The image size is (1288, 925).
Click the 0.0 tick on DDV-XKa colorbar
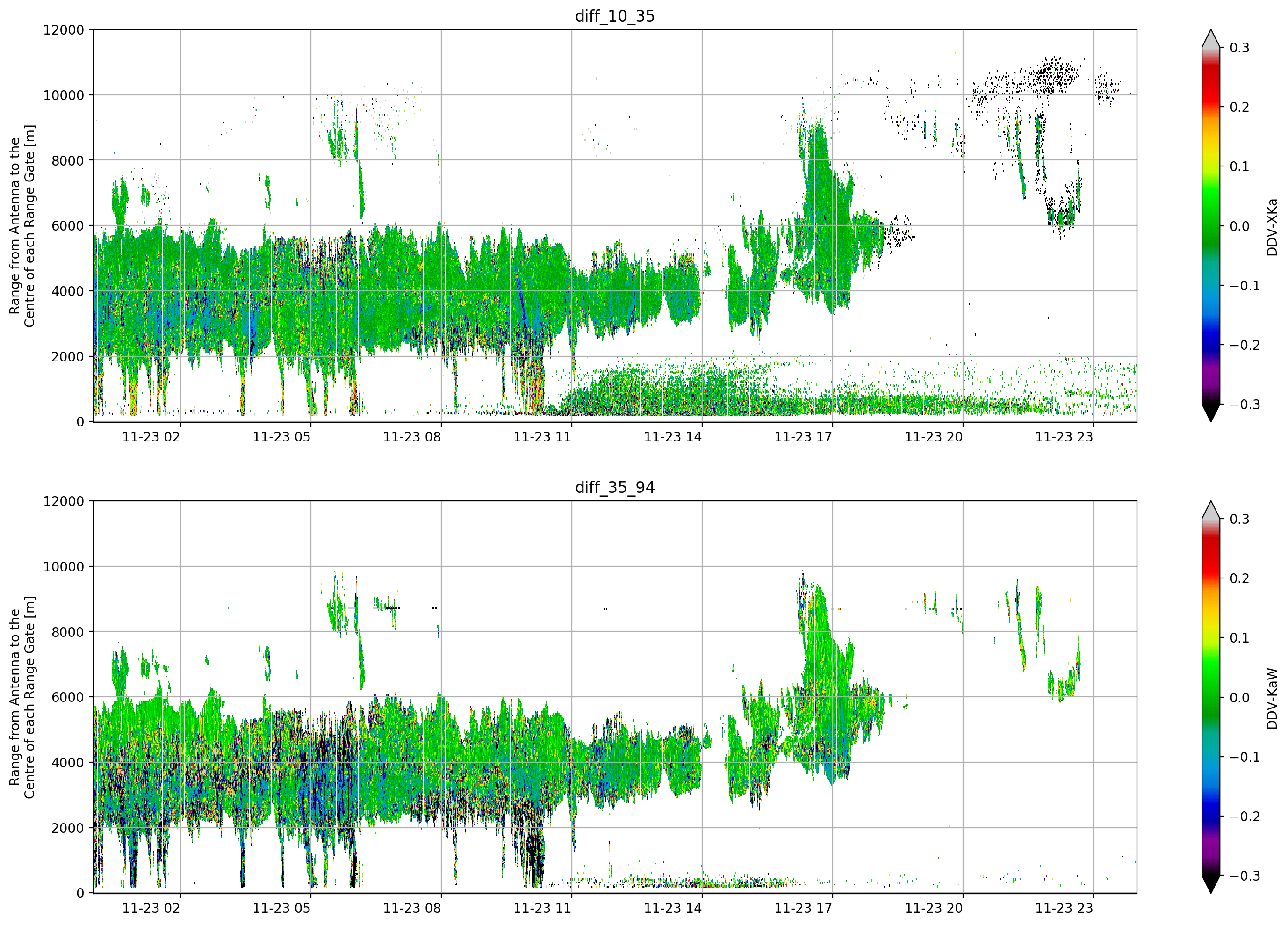click(1240, 226)
